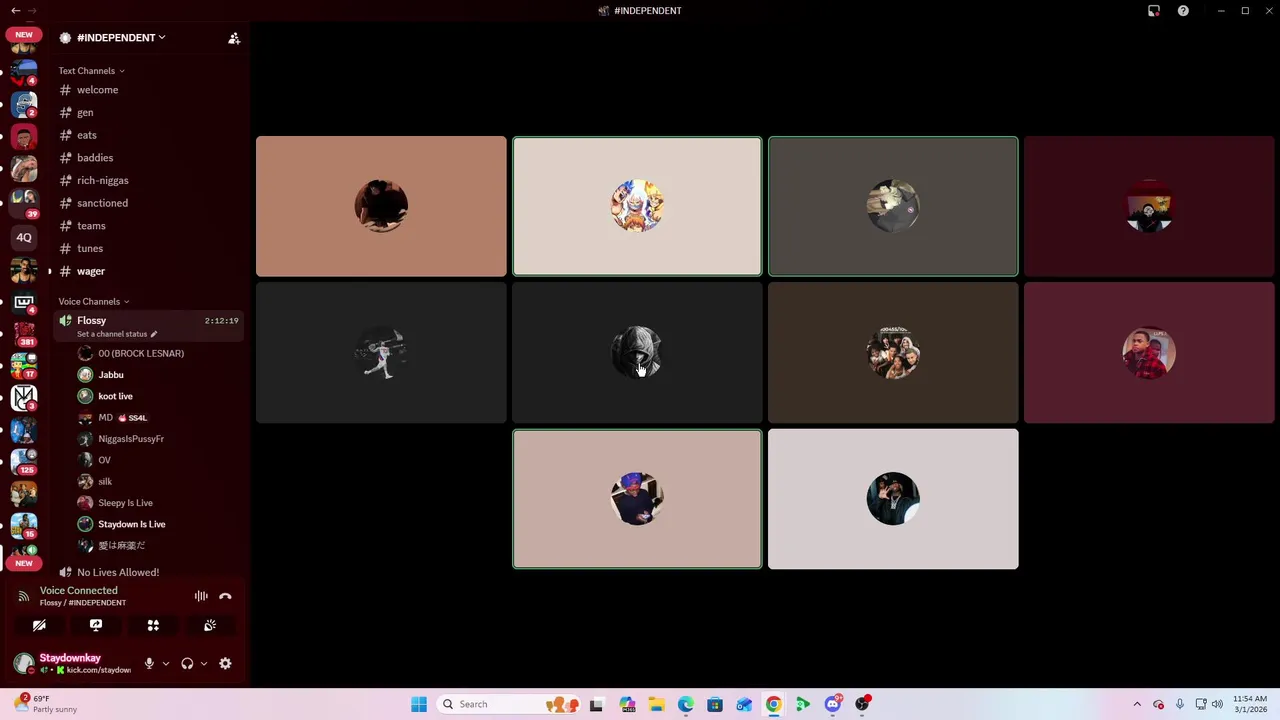
Task: Focus the purple hat avatar tile
Action: pos(637,499)
